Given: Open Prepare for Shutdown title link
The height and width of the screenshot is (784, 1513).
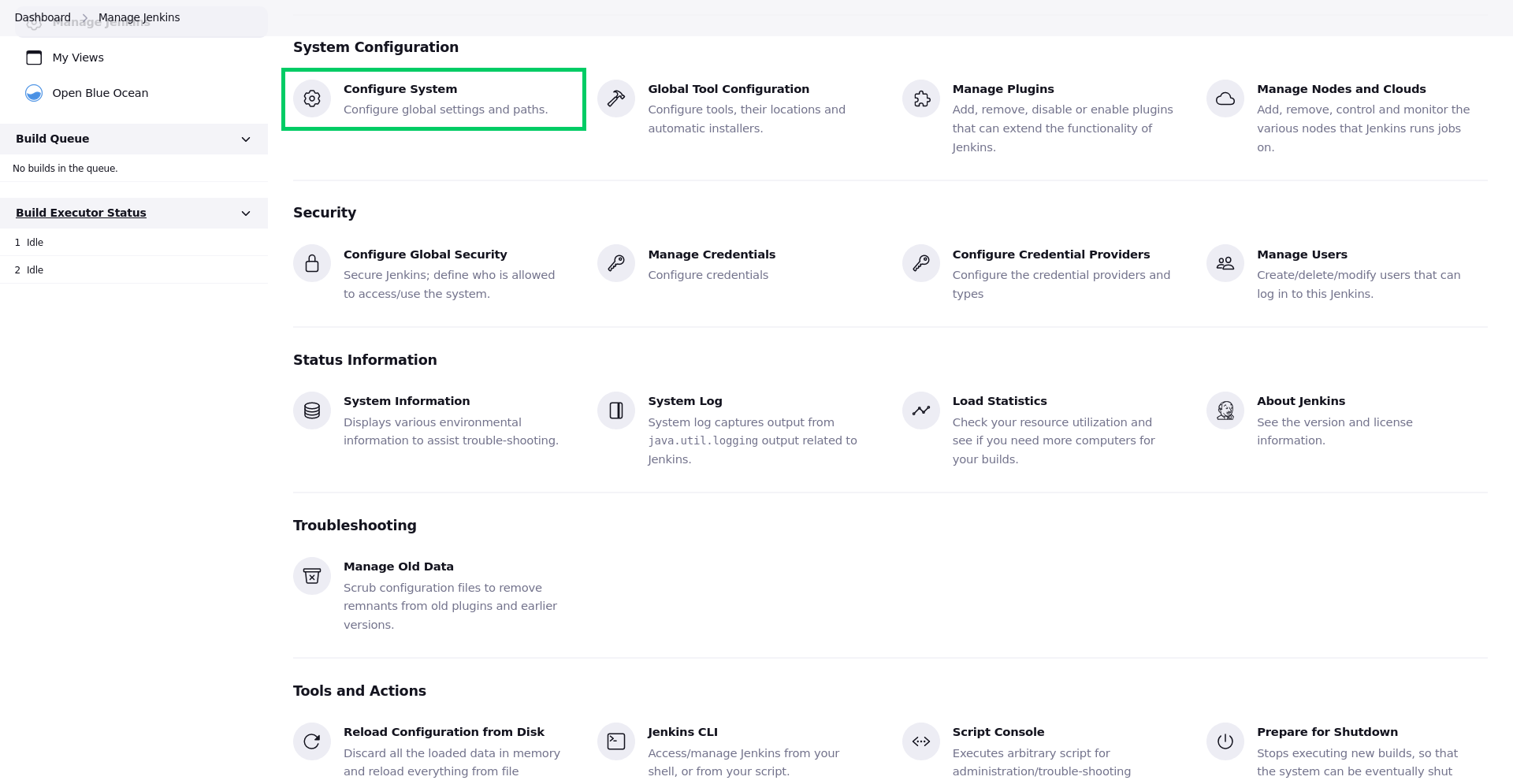Looking at the screenshot, I should [x=1328, y=732].
